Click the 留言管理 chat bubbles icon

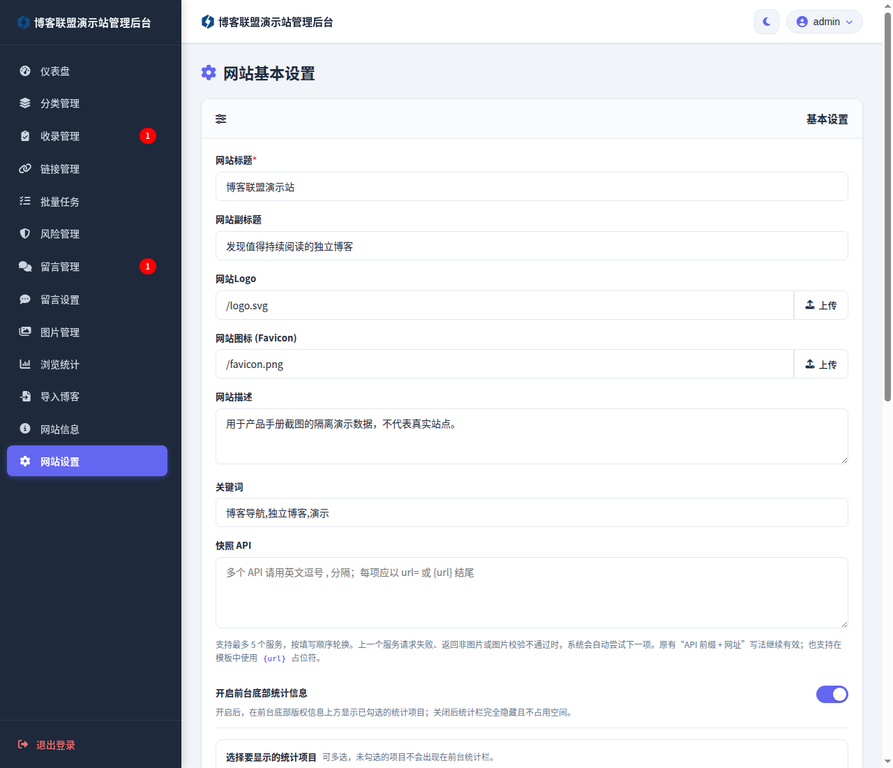(x=25, y=266)
